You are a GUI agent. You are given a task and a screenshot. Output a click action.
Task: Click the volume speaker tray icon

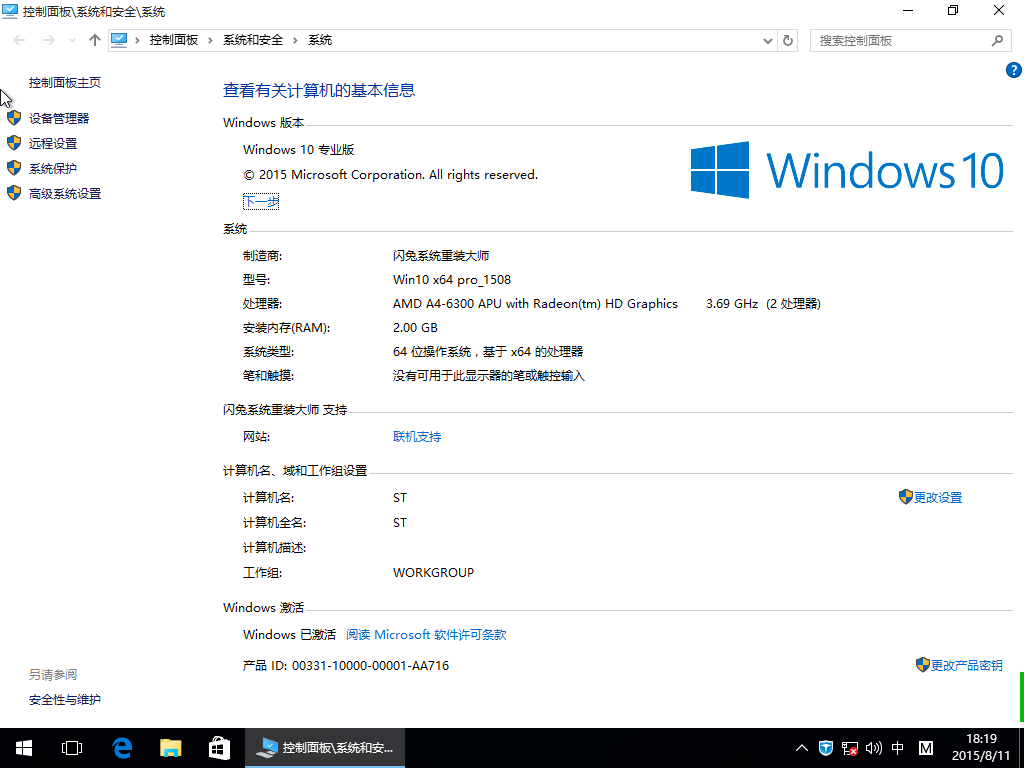click(x=873, y=748)
